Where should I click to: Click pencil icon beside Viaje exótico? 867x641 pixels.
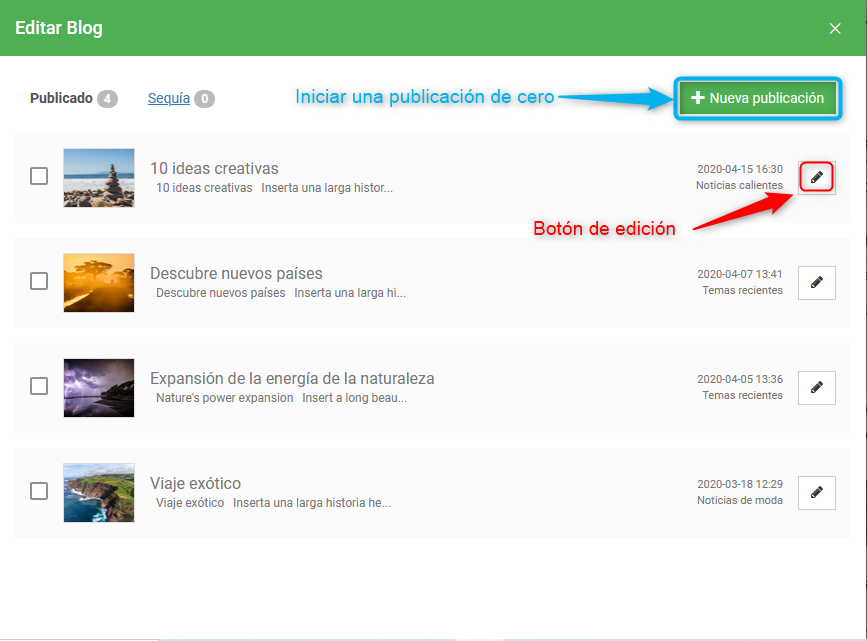tap(816, 493)
